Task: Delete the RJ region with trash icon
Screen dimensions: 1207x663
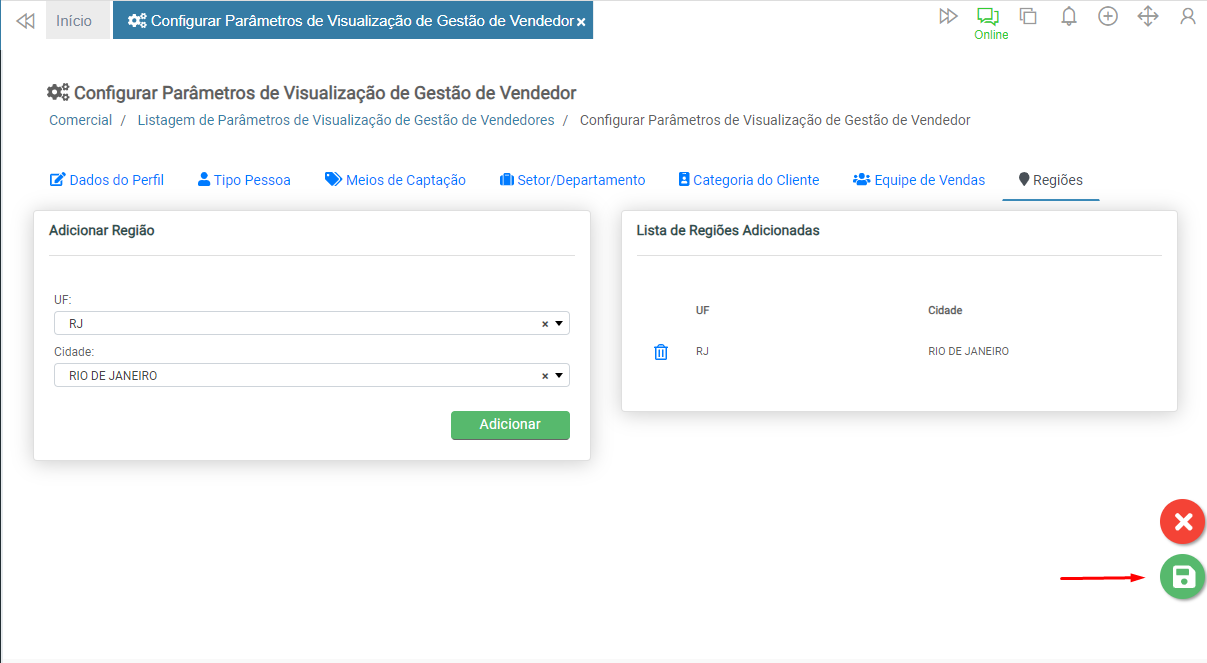Action: (x=660, y=352)
